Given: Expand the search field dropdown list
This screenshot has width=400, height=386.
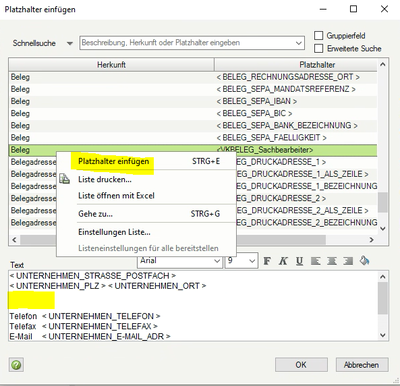Looking at the screenshot, I should coord(298,43).
